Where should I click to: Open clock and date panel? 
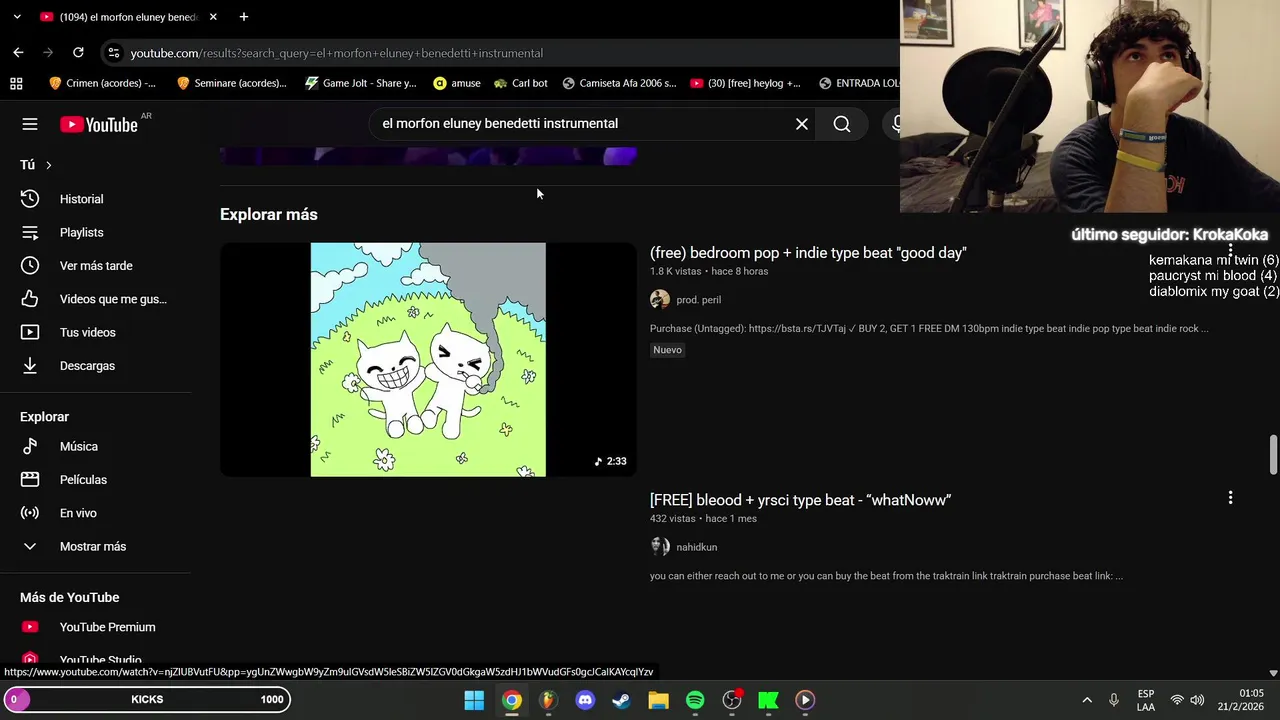click(1240, 700)
